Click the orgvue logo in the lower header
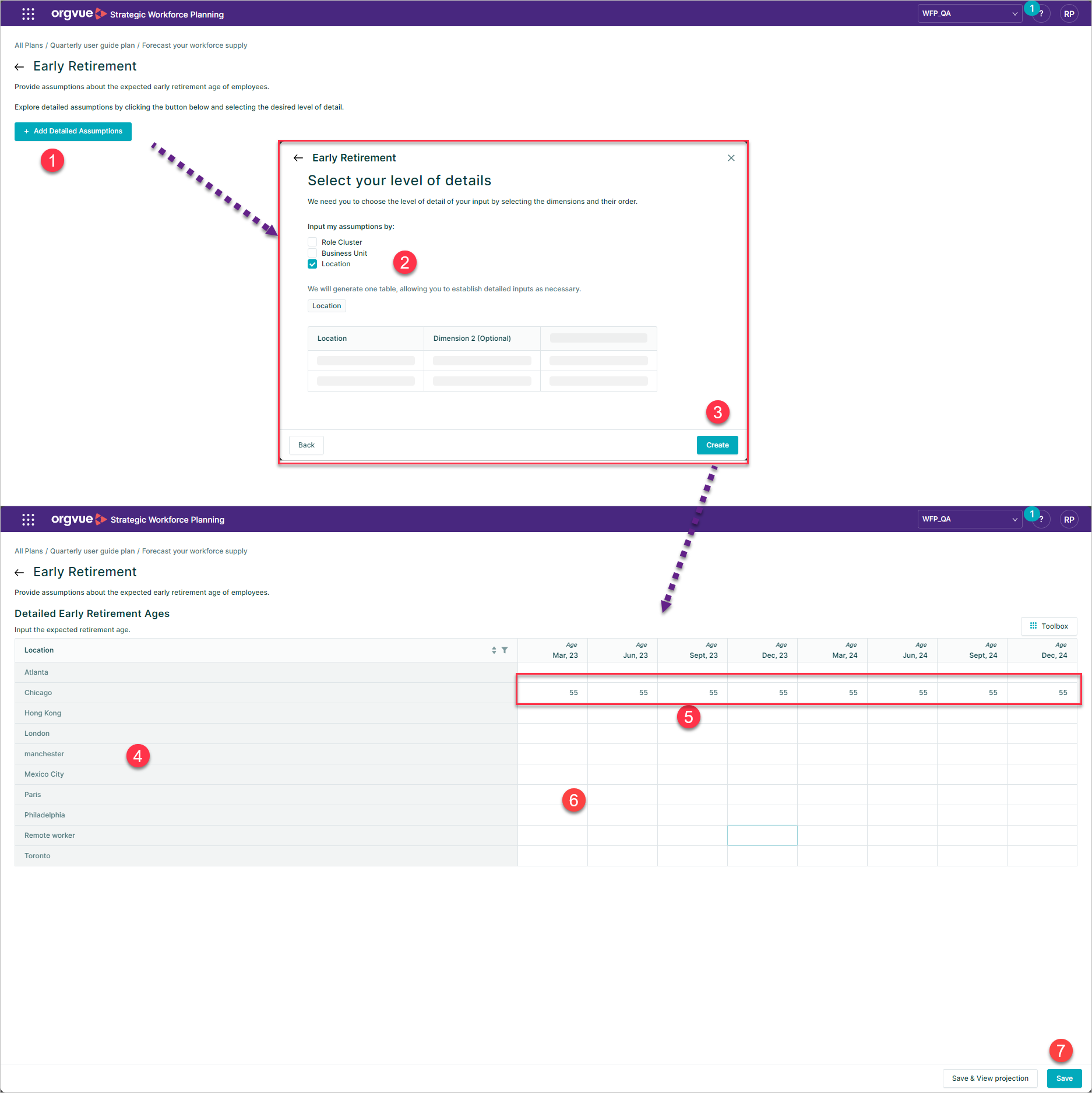Image resolution: width=1092 pixels, height=1093 pixels. (79, 519)
